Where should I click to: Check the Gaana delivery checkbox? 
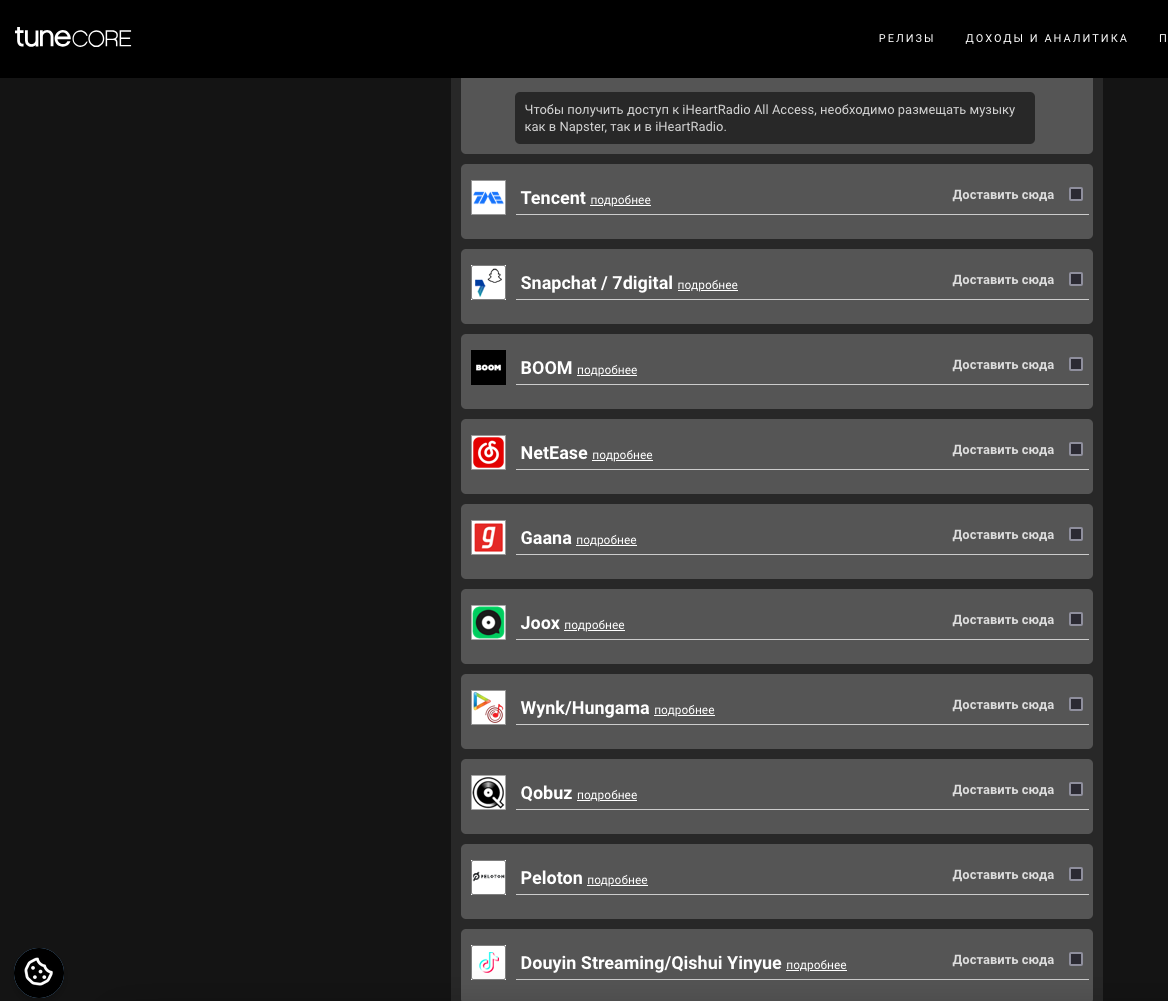click(1076, 533)
